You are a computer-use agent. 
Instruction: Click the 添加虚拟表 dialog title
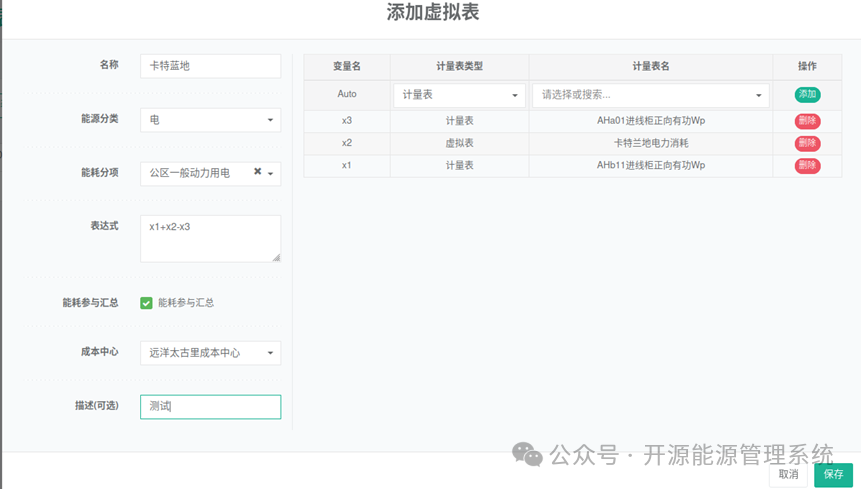pyautogui.click(x=433, y=12)
